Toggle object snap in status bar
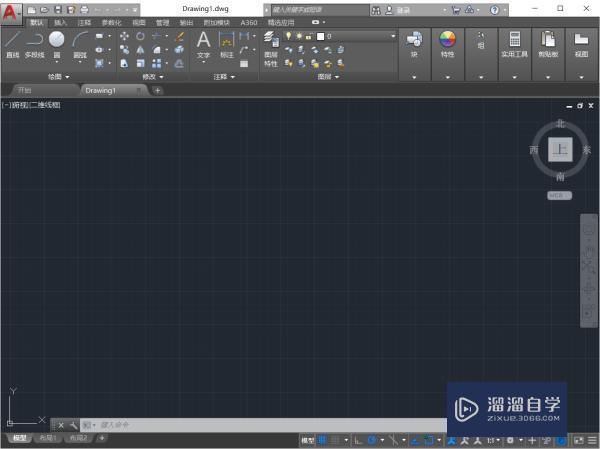The image size is (600, 449). [x=429, y=441]
